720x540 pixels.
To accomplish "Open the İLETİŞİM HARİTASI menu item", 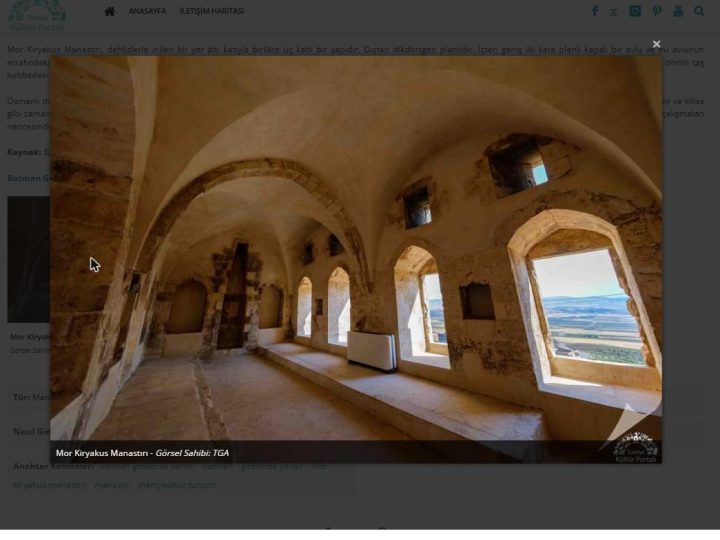I will [x=211, y=11].
